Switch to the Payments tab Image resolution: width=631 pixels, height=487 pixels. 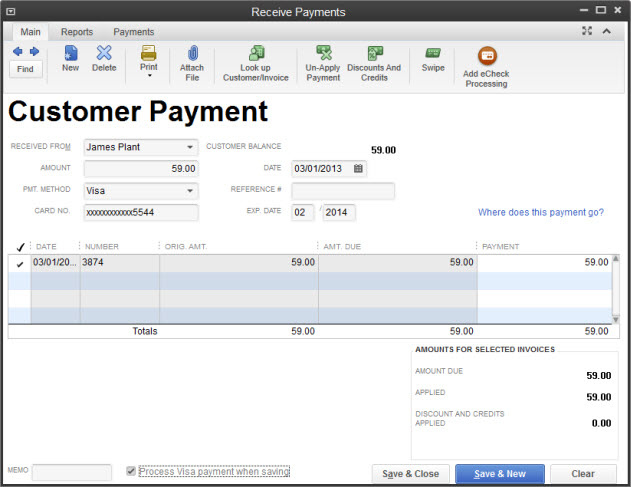coord(133,32)
